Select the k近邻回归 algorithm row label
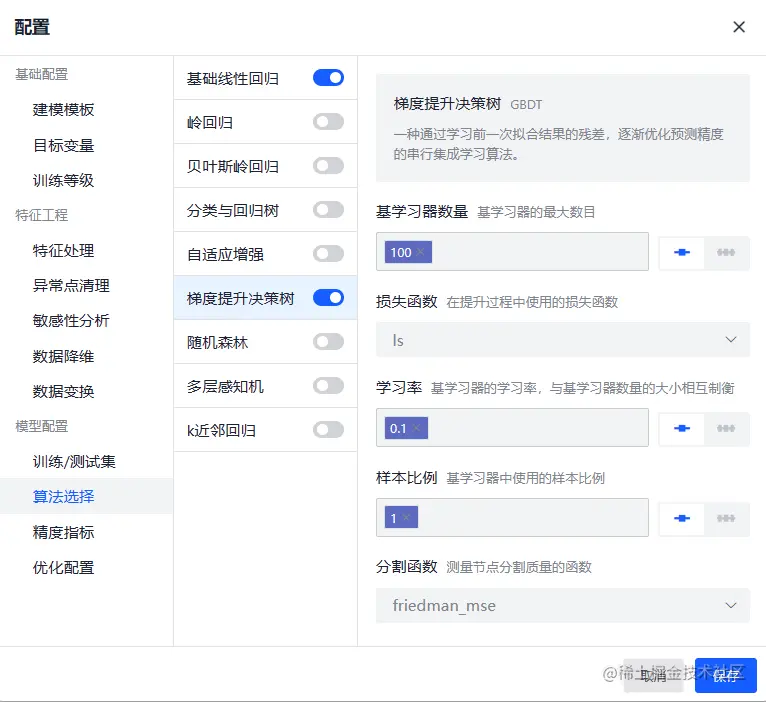 click(221, 430)
